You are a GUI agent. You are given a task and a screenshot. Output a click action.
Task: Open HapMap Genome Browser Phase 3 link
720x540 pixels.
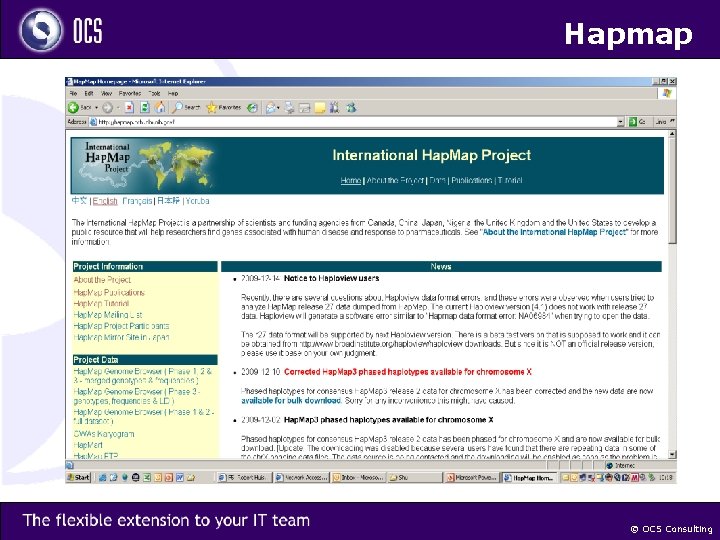[137, 396]
